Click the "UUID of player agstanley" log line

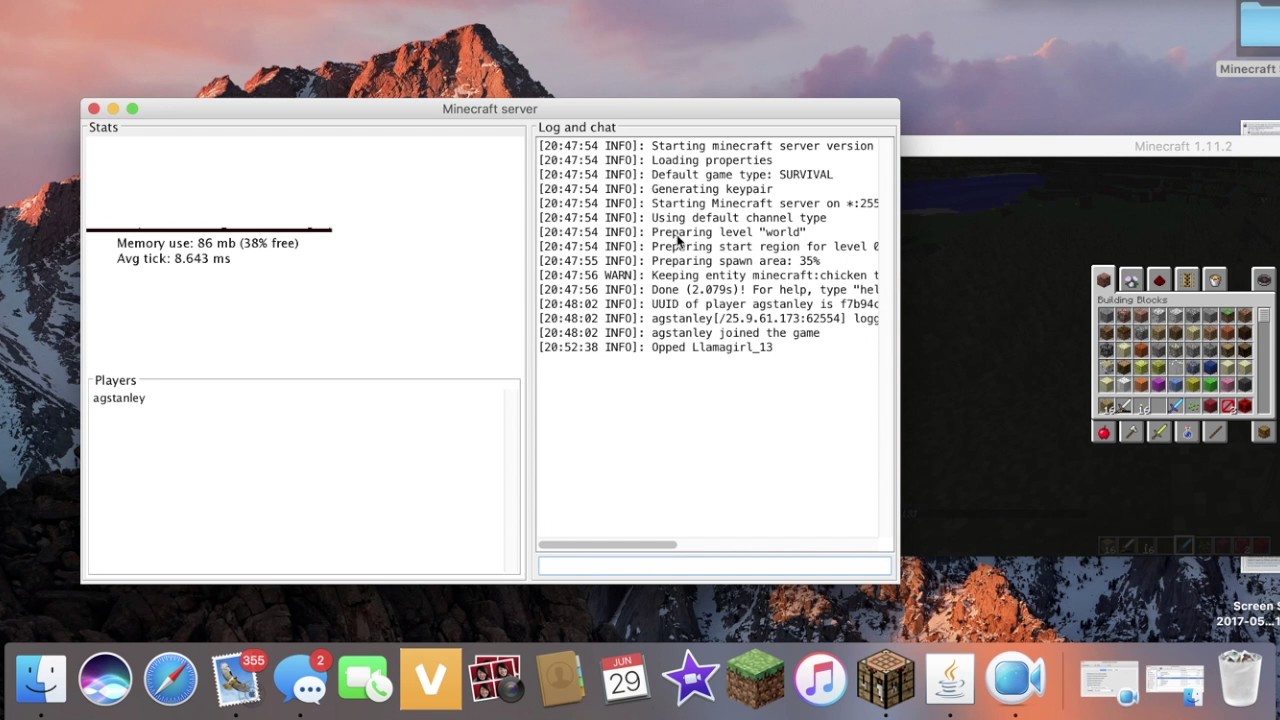708,304
